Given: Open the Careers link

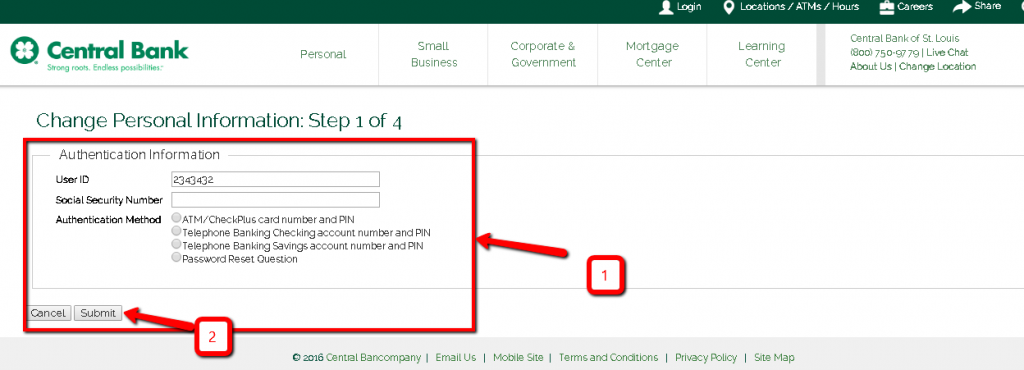Looking at the screenshot, I should click(915, 7).
